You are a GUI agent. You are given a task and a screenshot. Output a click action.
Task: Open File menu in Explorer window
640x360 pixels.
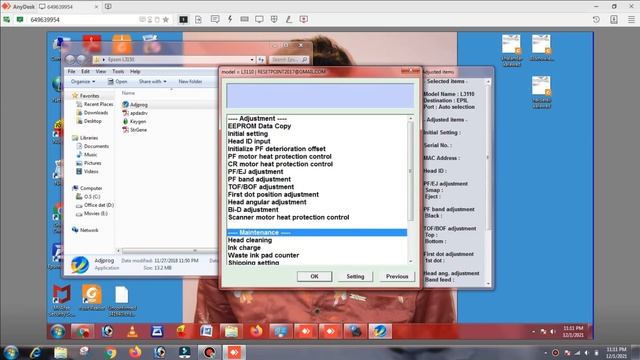pyautogui.click(x=71, y=71)
